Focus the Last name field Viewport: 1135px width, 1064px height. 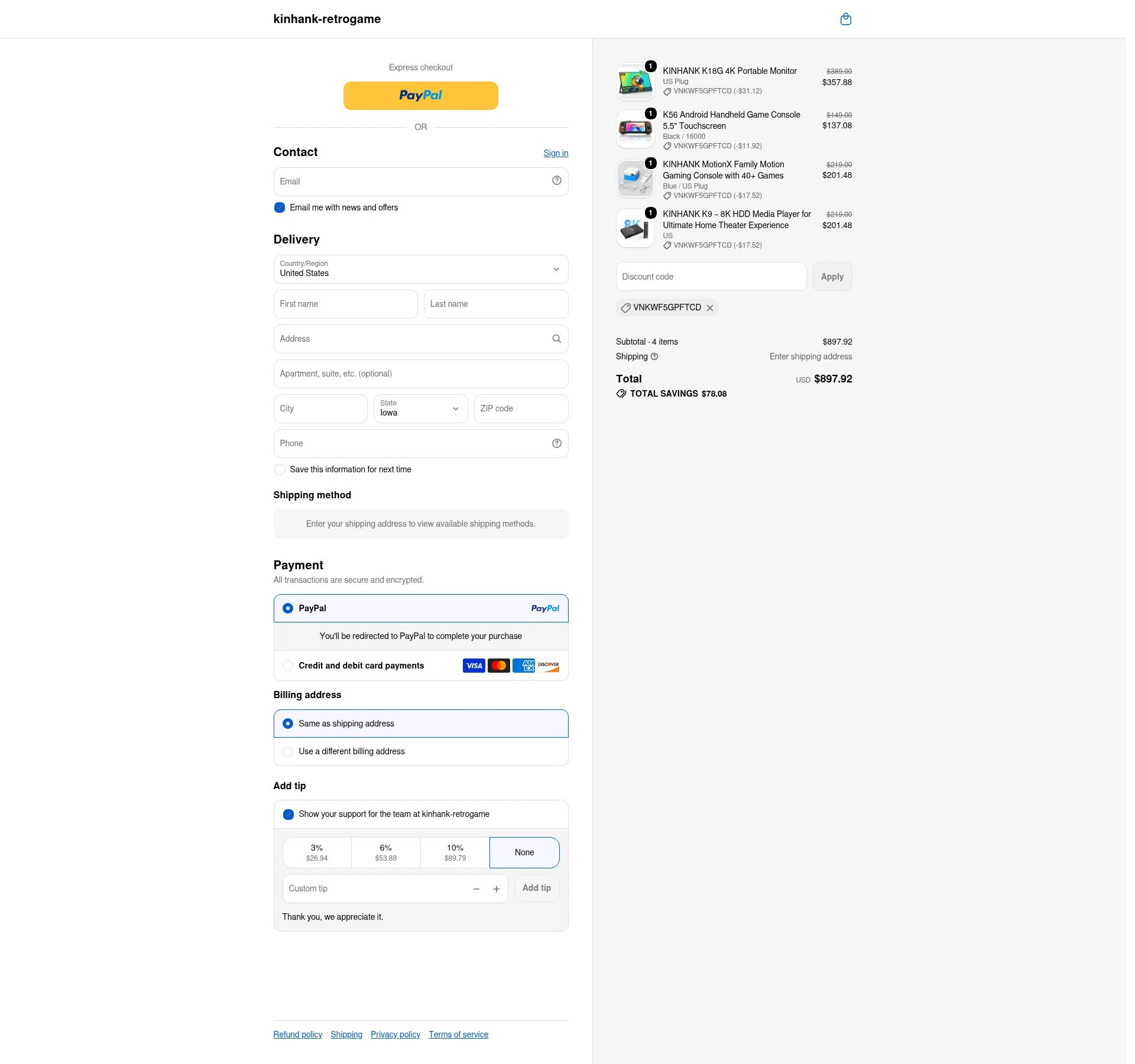[497, 304]
